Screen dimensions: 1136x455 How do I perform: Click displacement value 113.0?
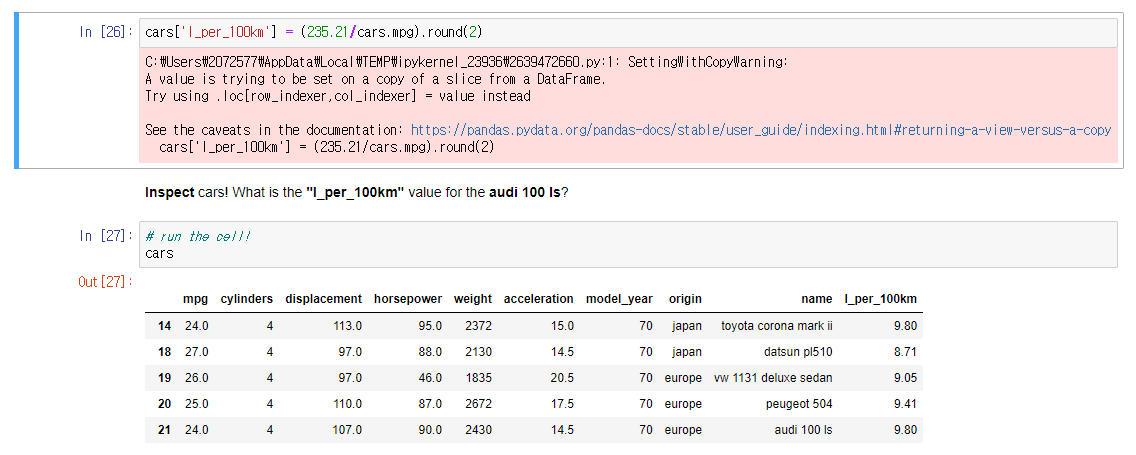[347, 326]
